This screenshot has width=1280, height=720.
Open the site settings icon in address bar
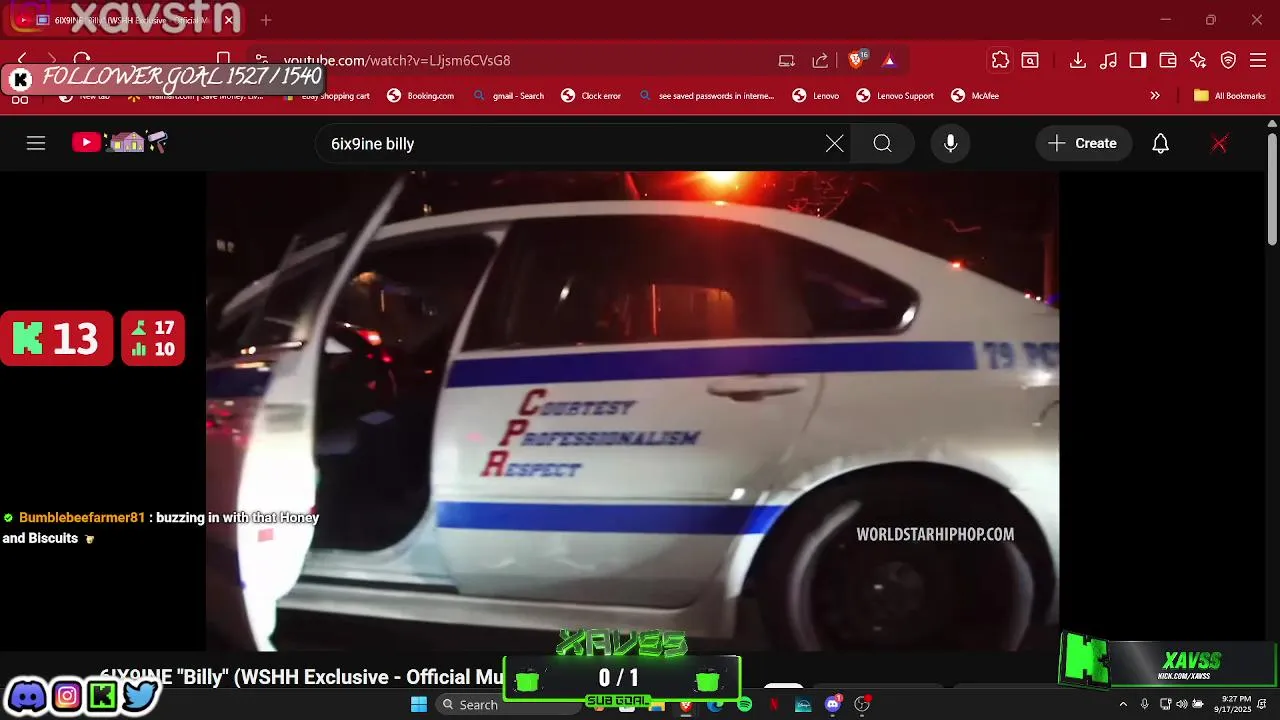[260, 60]
